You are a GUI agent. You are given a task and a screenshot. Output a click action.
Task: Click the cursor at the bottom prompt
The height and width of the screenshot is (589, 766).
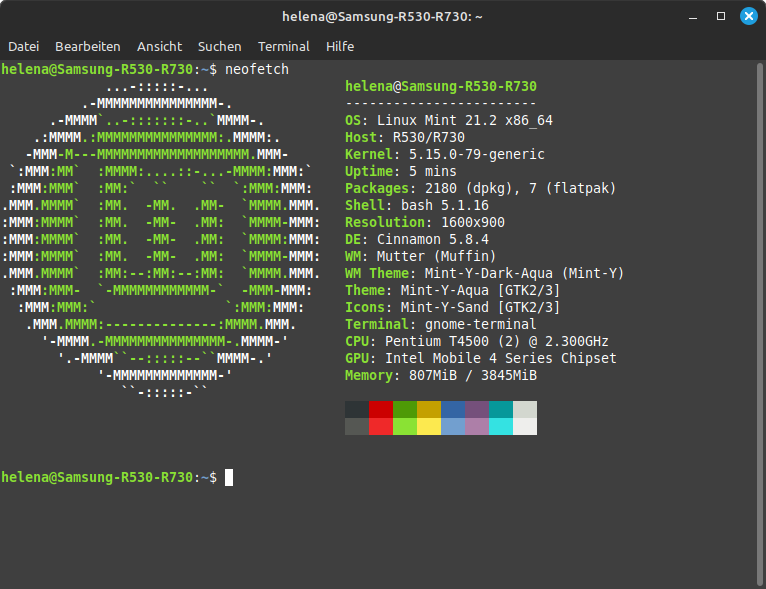tap(229, 477)
